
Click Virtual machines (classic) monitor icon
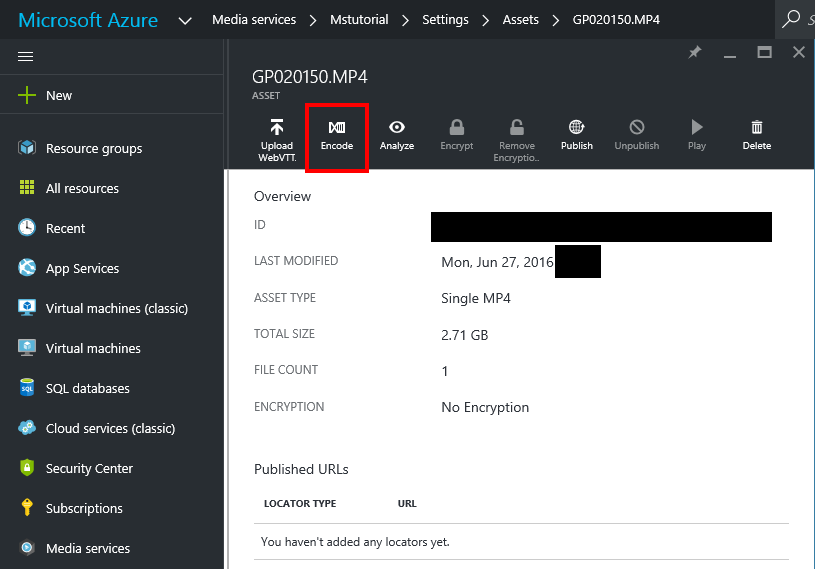click(x=27, y=307)
